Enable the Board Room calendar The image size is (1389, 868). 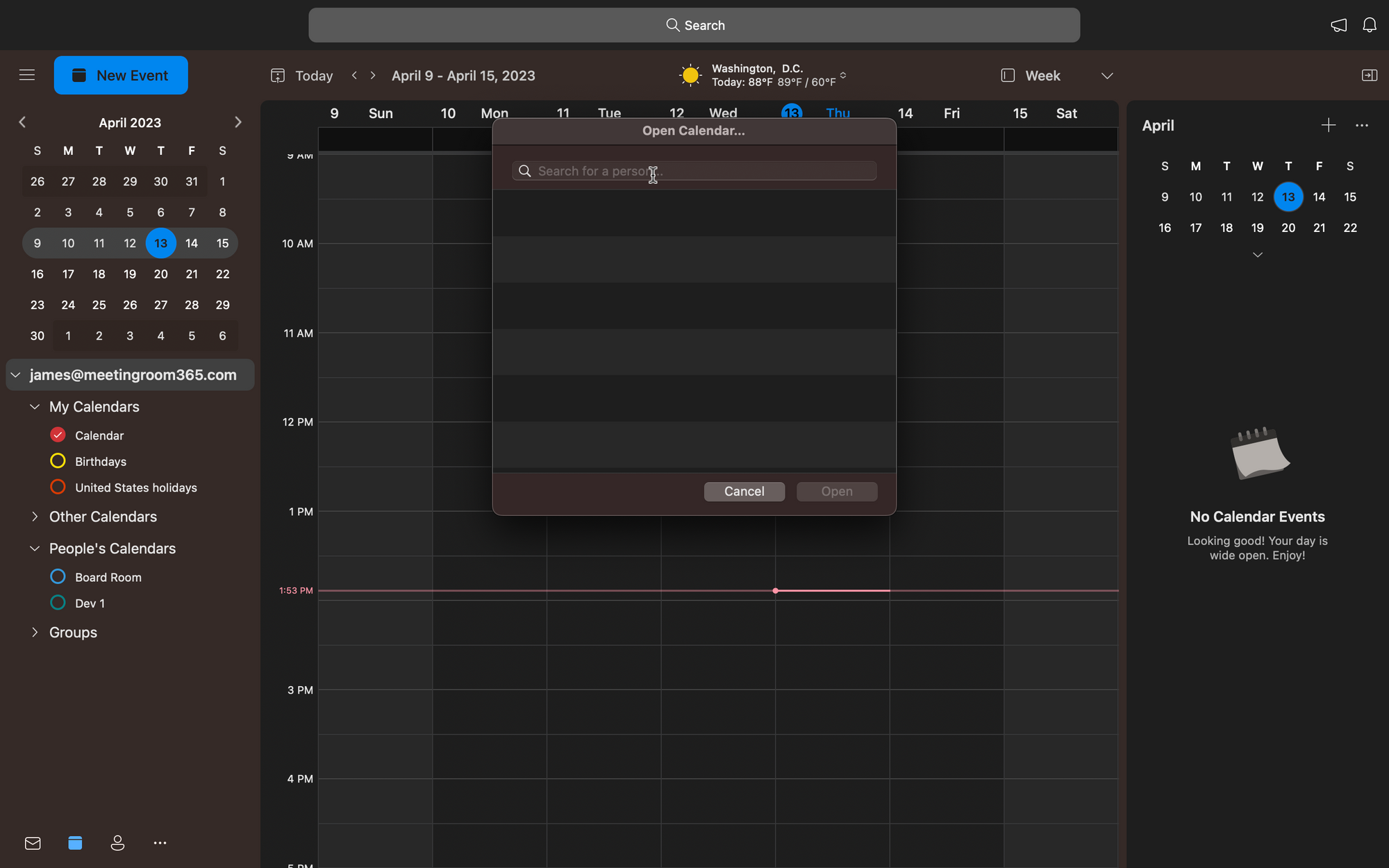[x=58, y=576]
